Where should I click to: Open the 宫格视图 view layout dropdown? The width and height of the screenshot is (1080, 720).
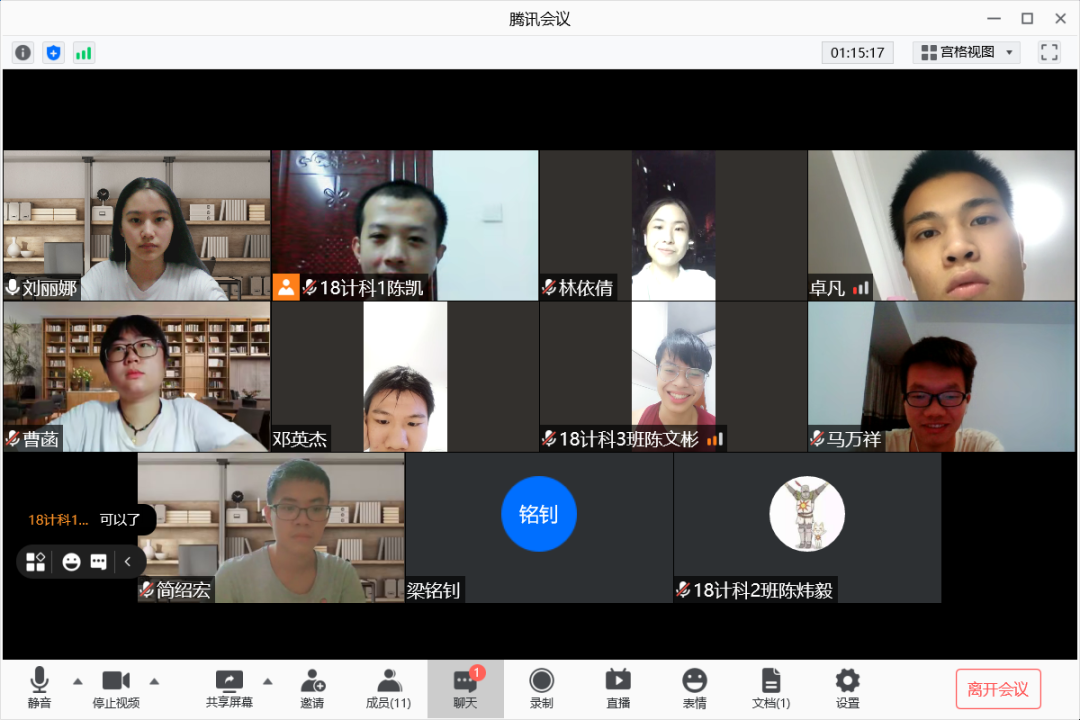point(967,52)
